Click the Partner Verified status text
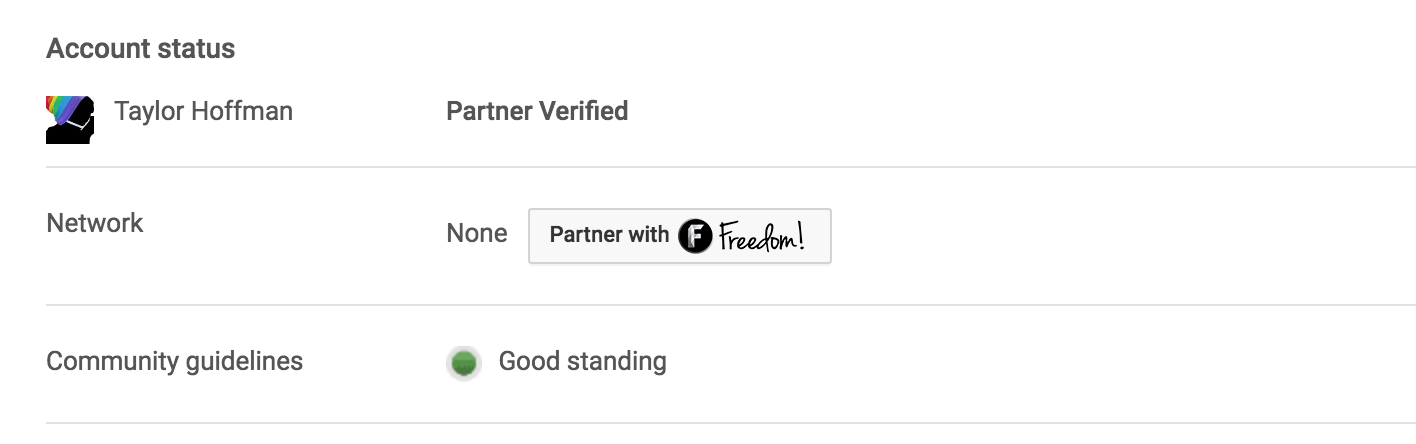This screenshot has height=444, width=1416. (537, 111)
